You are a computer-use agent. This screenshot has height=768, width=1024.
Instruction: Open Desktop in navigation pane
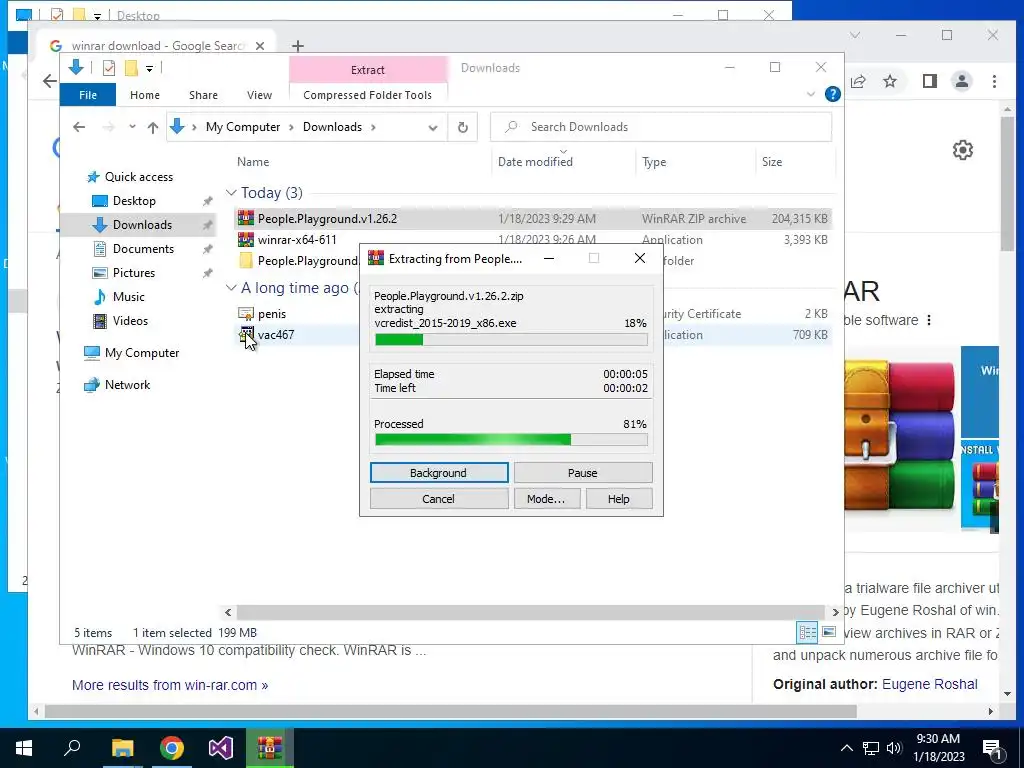click(134, 201)
